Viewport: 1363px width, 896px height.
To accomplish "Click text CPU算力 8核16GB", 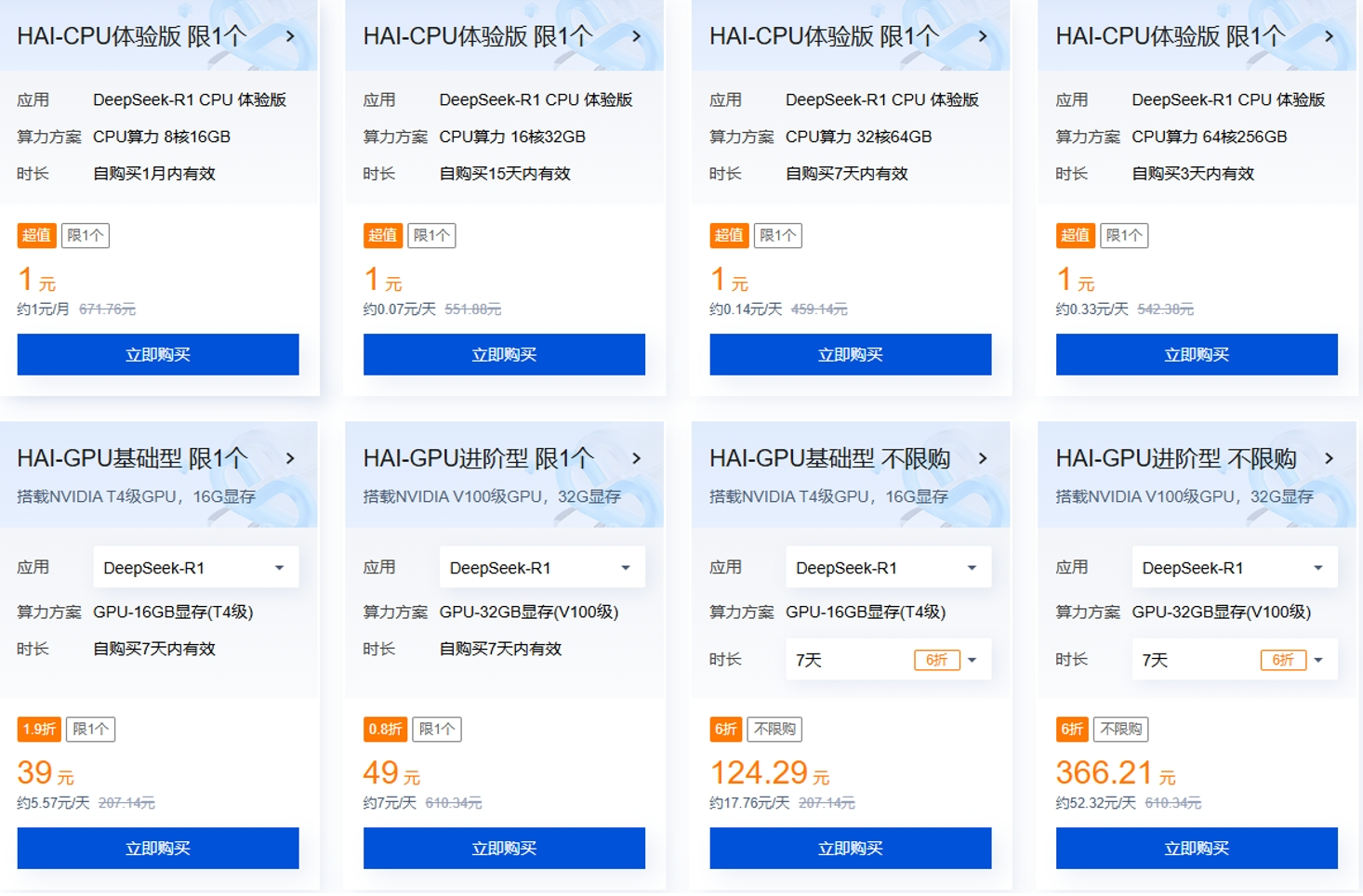I will (162, 137).
